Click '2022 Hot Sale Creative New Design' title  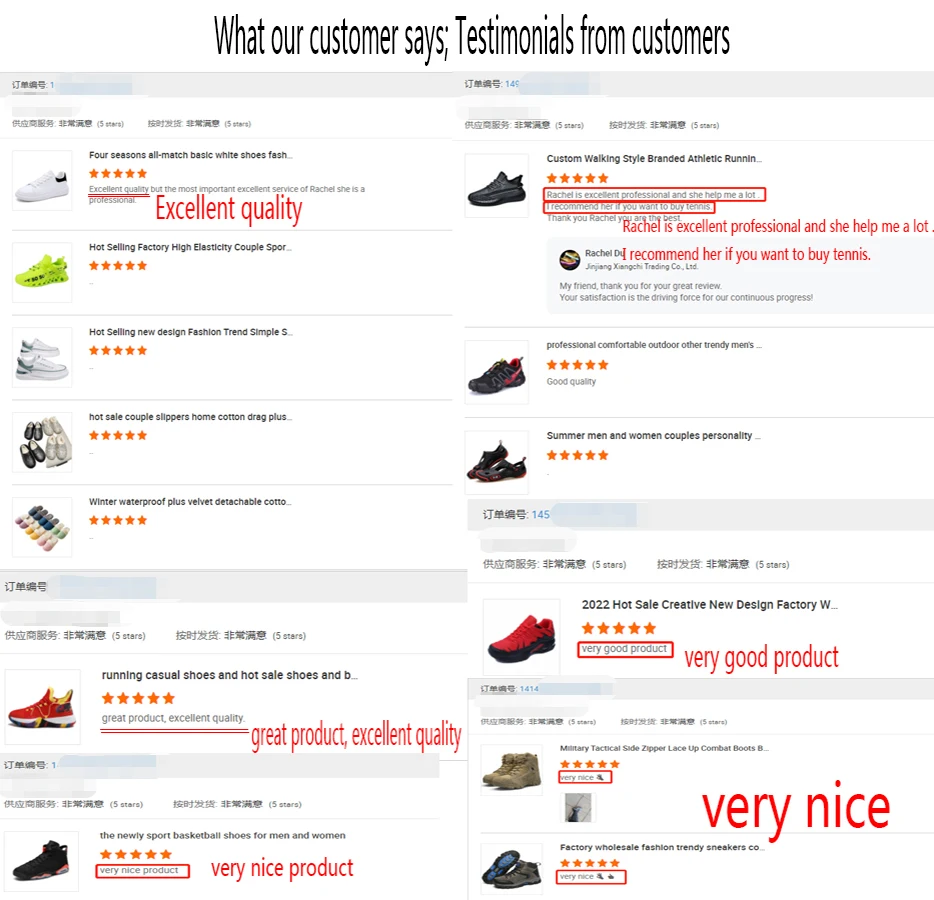click(x=709, y=605)
